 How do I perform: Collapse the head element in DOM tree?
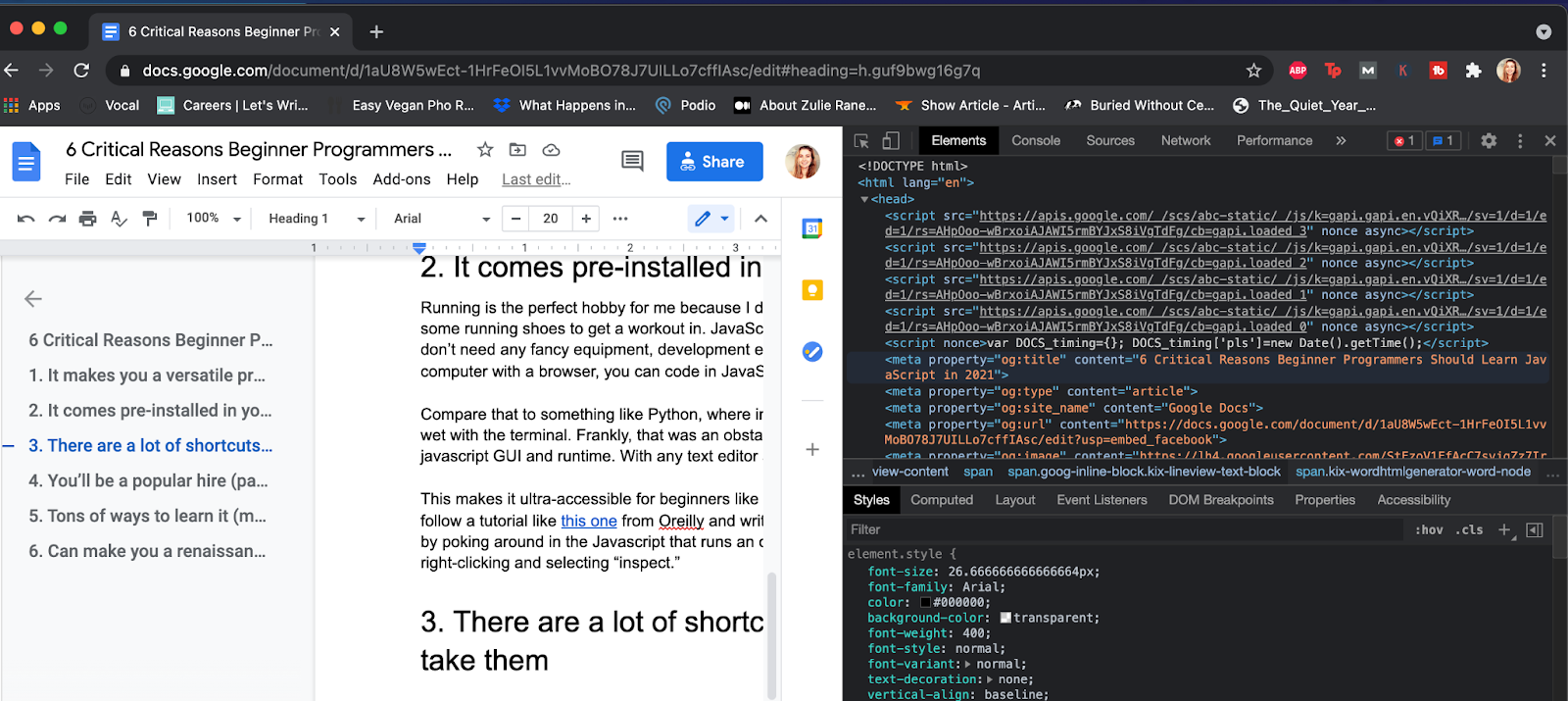click(864, 199)
